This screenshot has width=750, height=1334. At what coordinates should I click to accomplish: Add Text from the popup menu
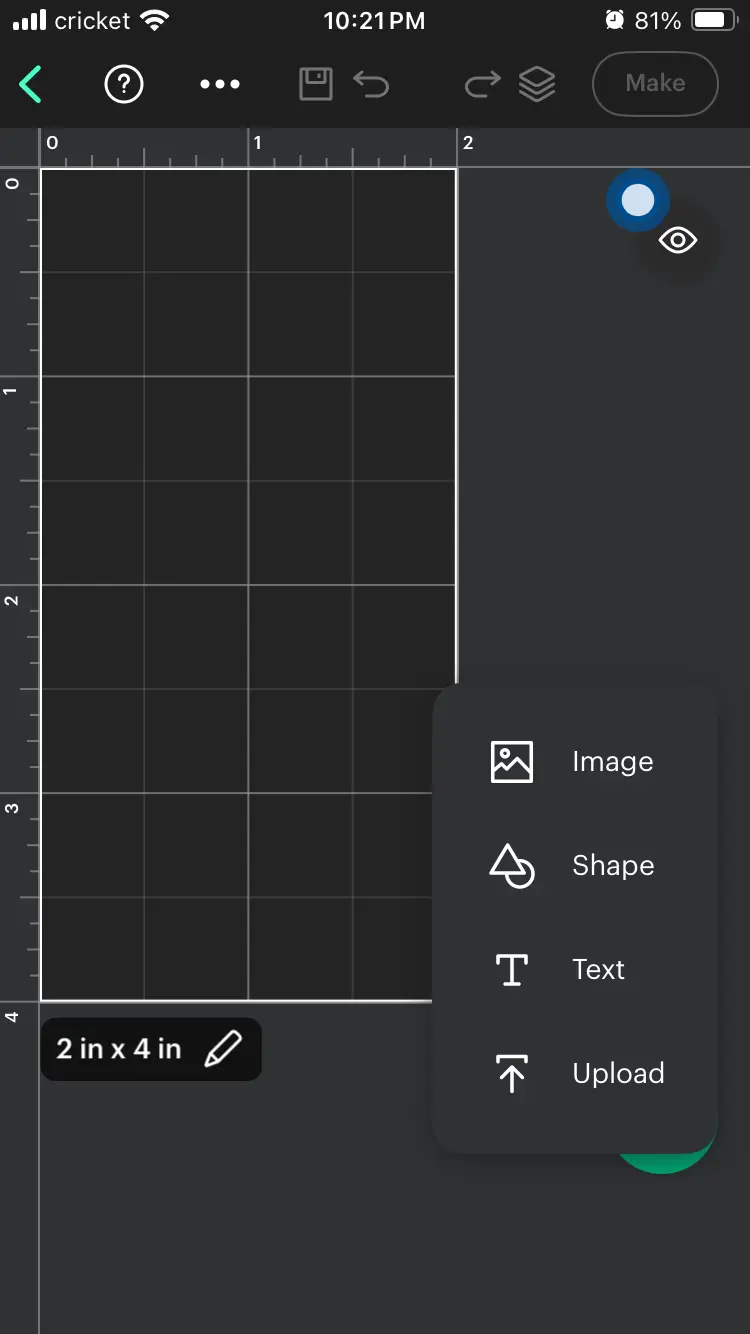click(x=598, y=970)
